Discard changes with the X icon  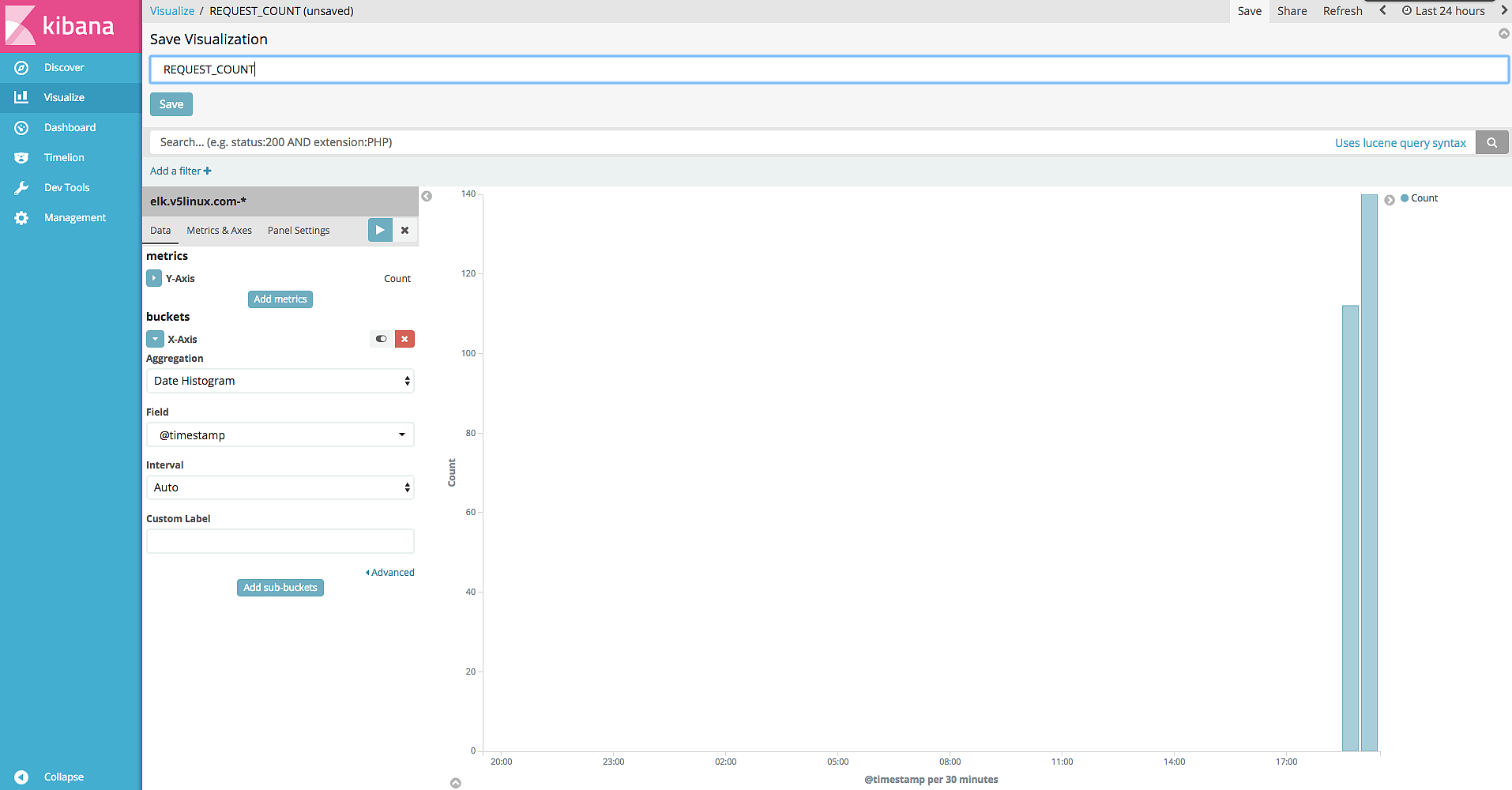click(x=404, y=231)
